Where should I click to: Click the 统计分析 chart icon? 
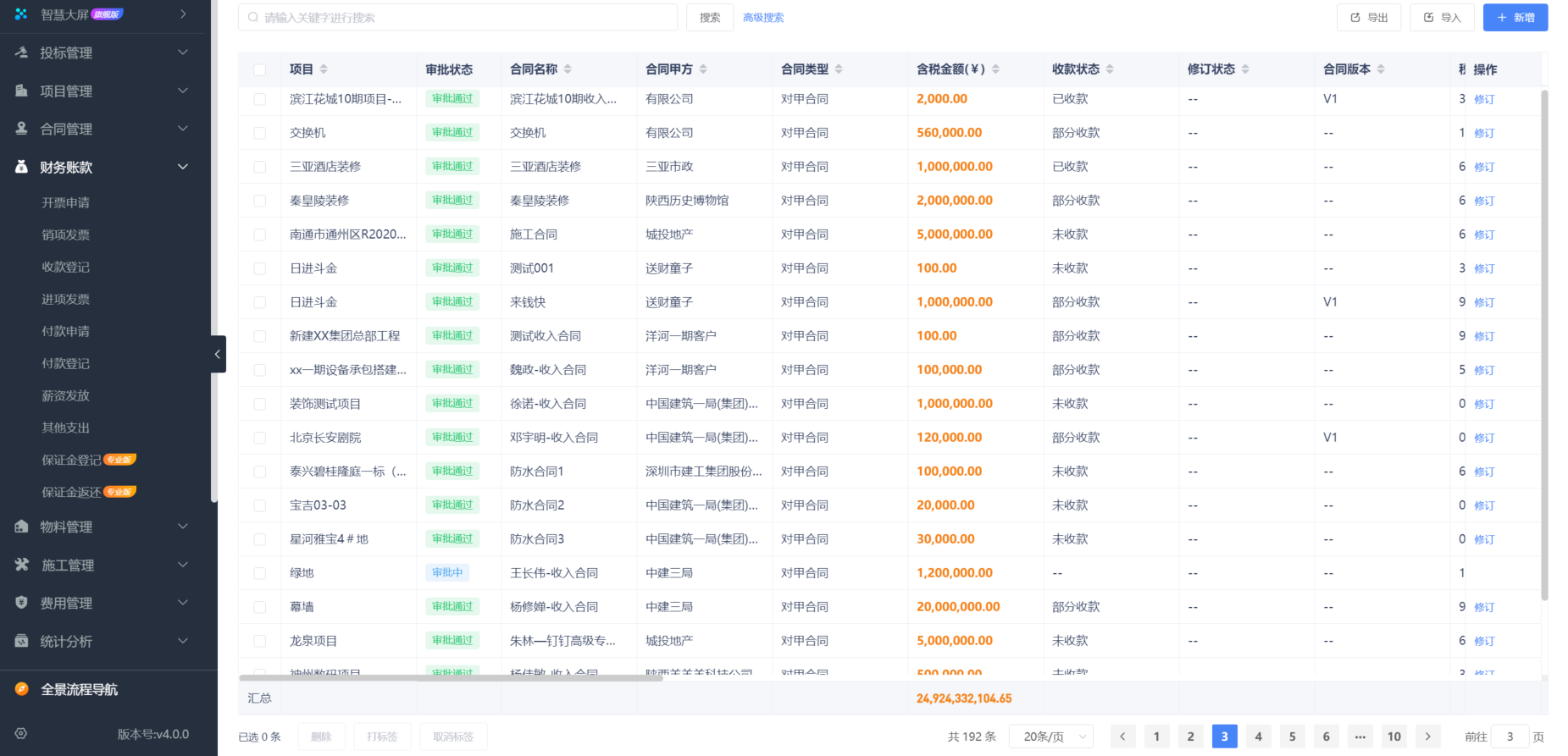click(x=21, y=641)
